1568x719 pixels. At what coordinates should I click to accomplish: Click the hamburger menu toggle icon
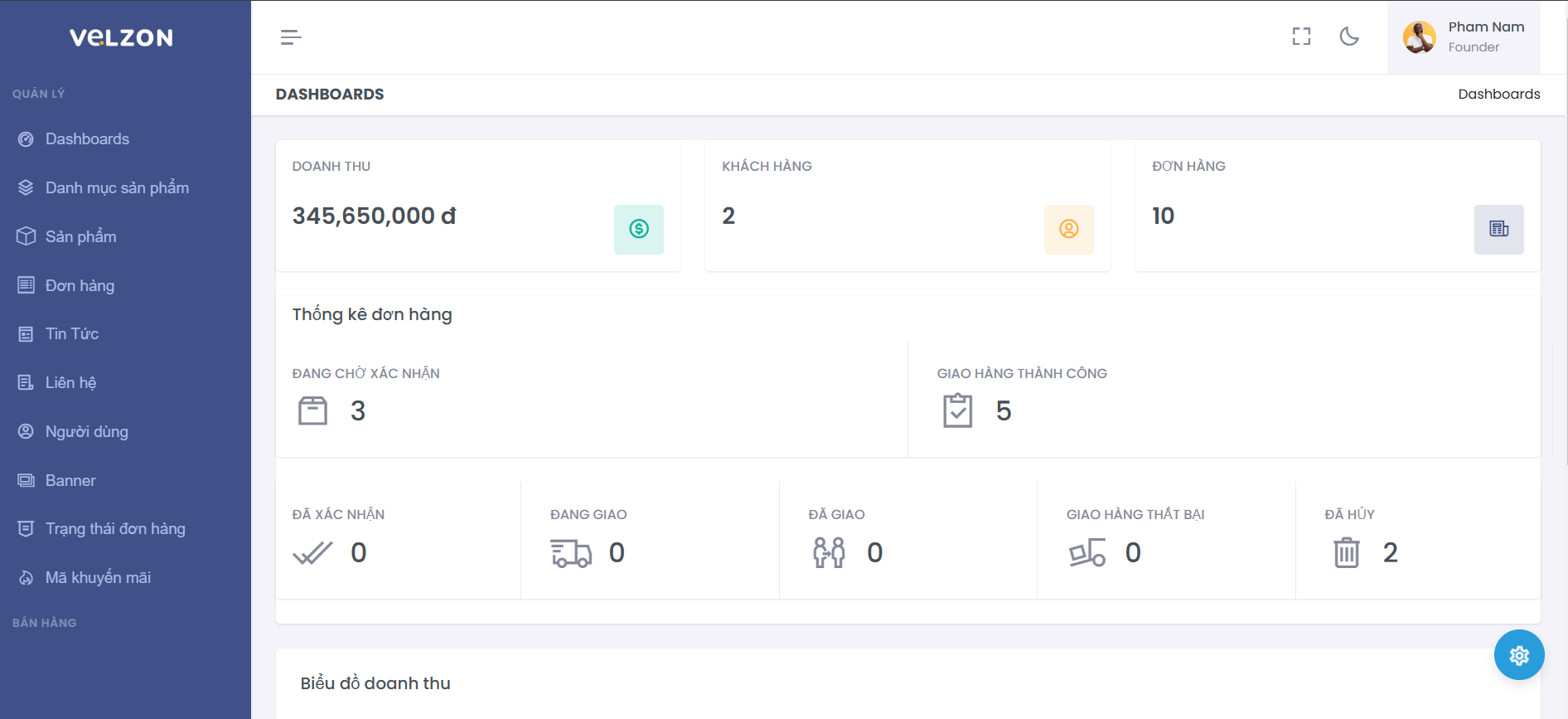[x=291, y=37]
